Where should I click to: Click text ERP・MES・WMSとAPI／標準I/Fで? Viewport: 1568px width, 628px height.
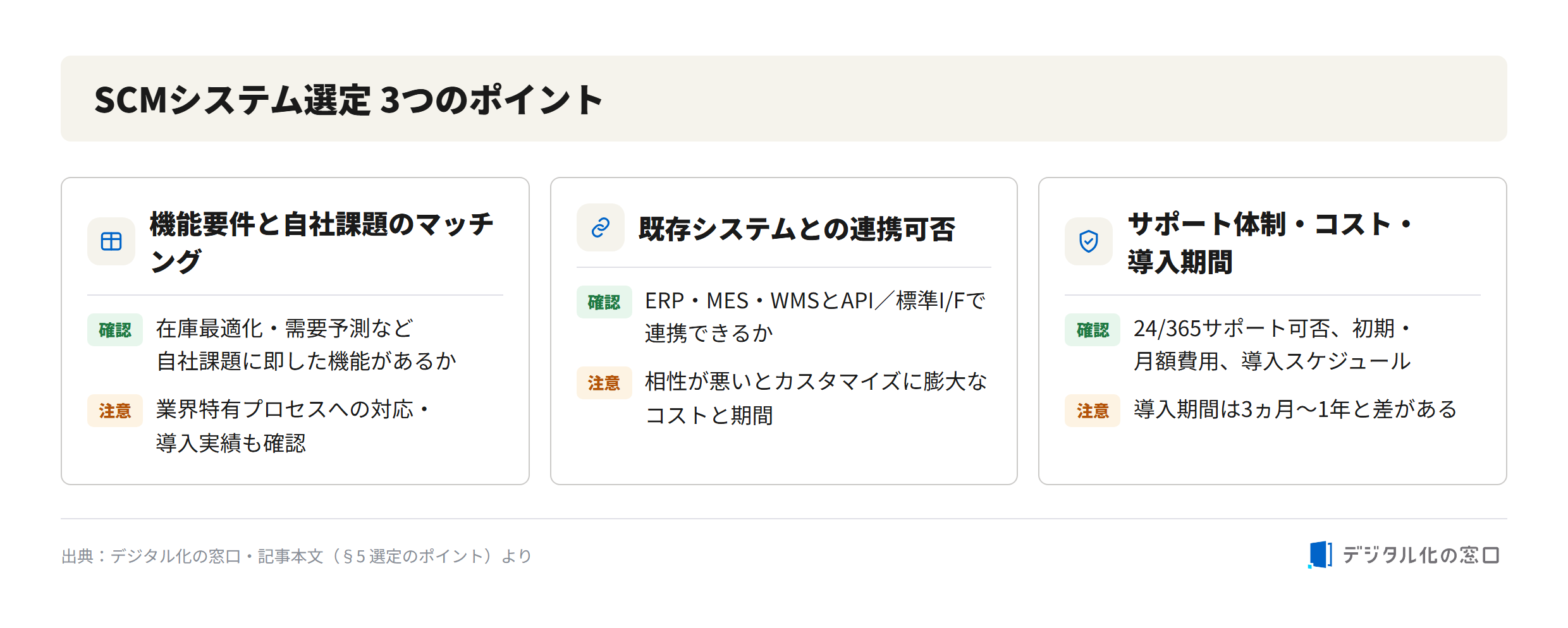(815, 301)
